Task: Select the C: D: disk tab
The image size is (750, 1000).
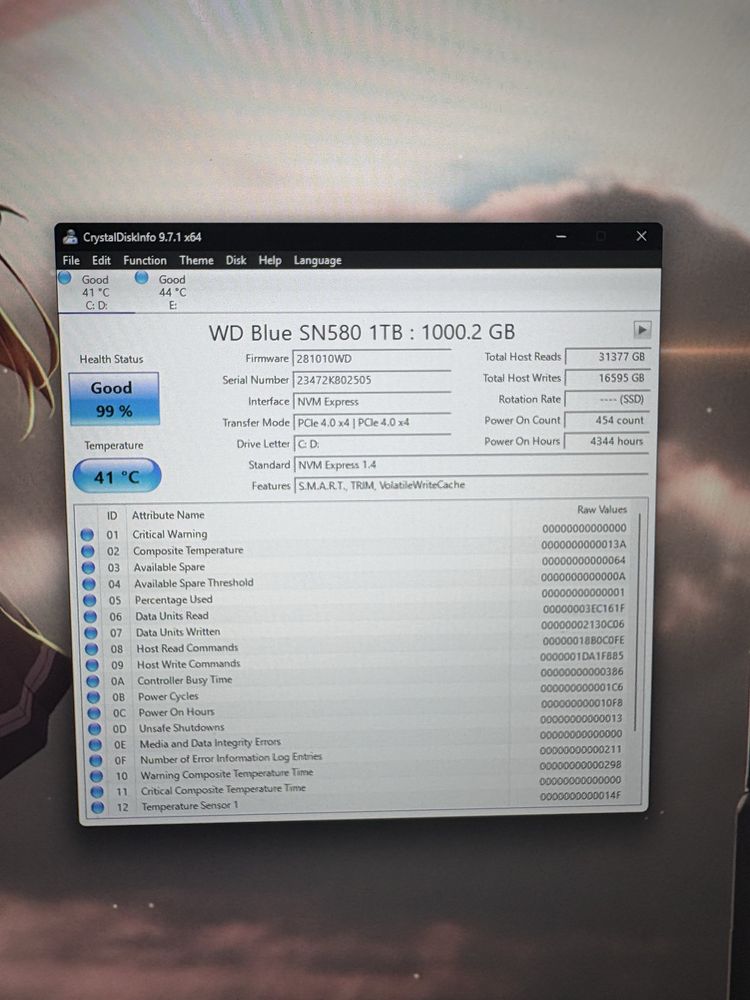Action: (96, 292)
